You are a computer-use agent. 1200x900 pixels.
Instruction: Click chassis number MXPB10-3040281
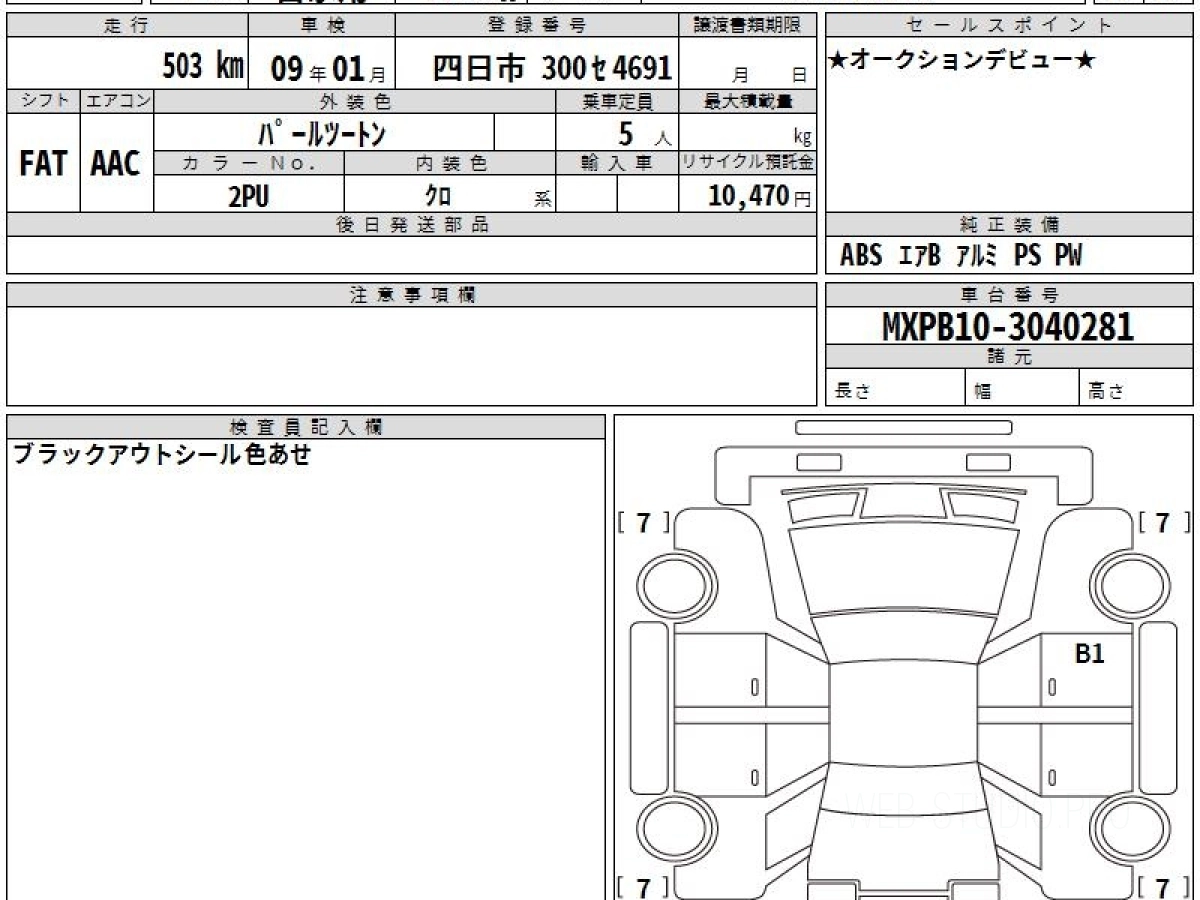1008,327
